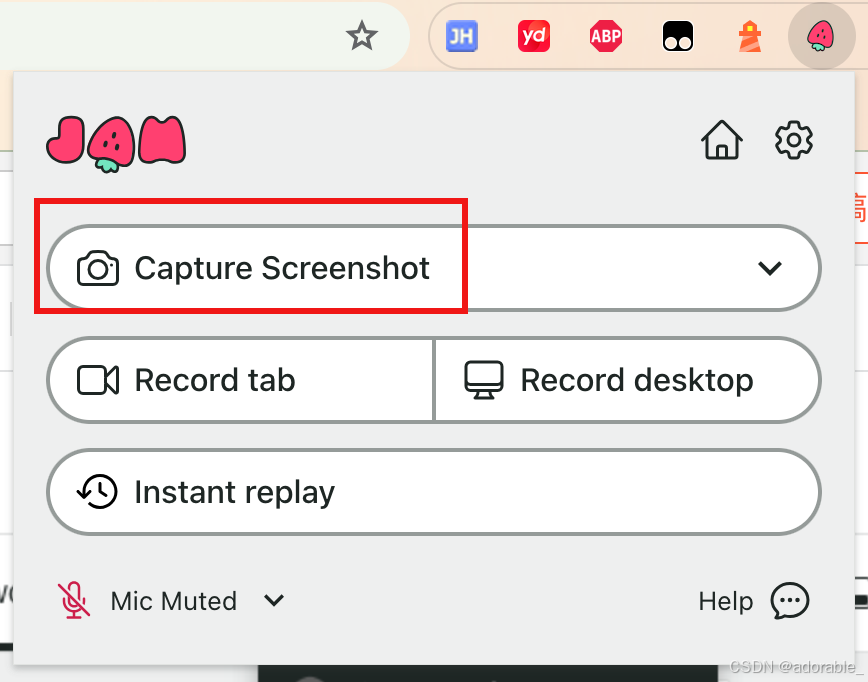This screenshot has width=868, height=682.
Task: Click the Mic Muted label
Action: (174, 601)
